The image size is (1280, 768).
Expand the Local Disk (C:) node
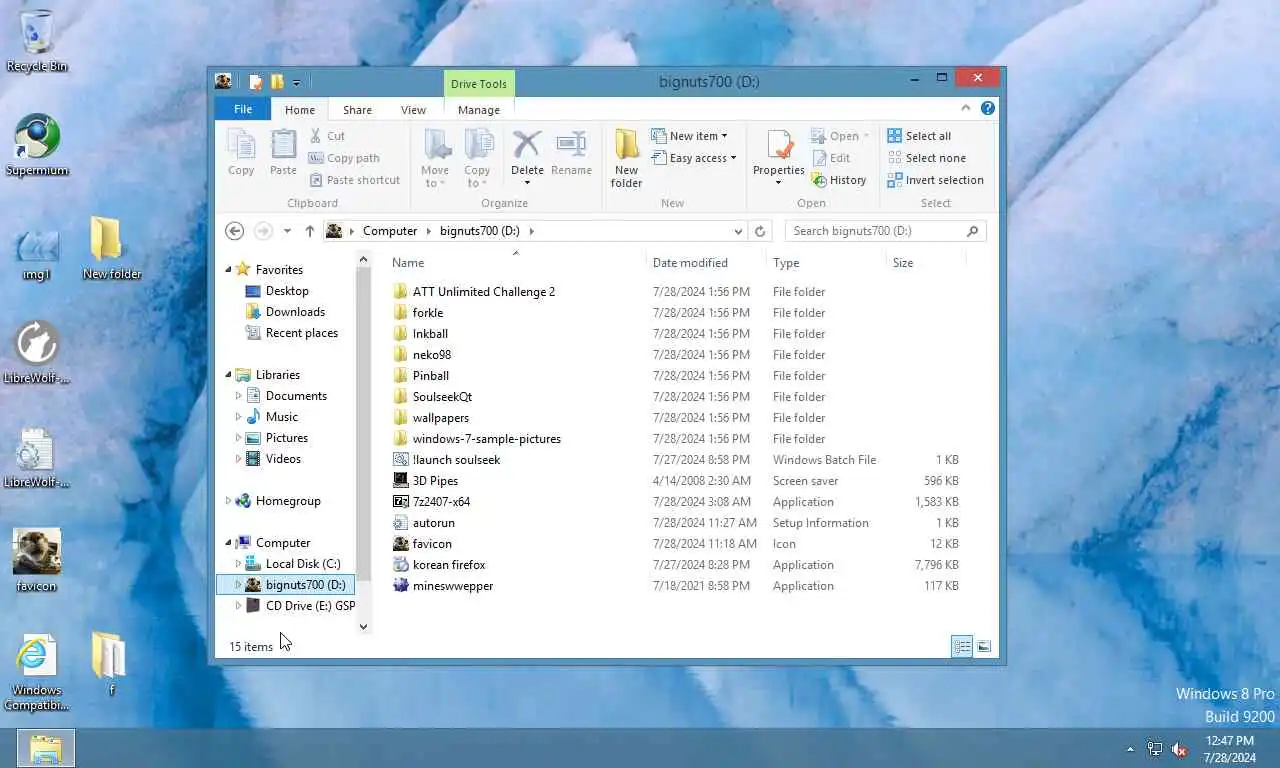tap(238, 564)
